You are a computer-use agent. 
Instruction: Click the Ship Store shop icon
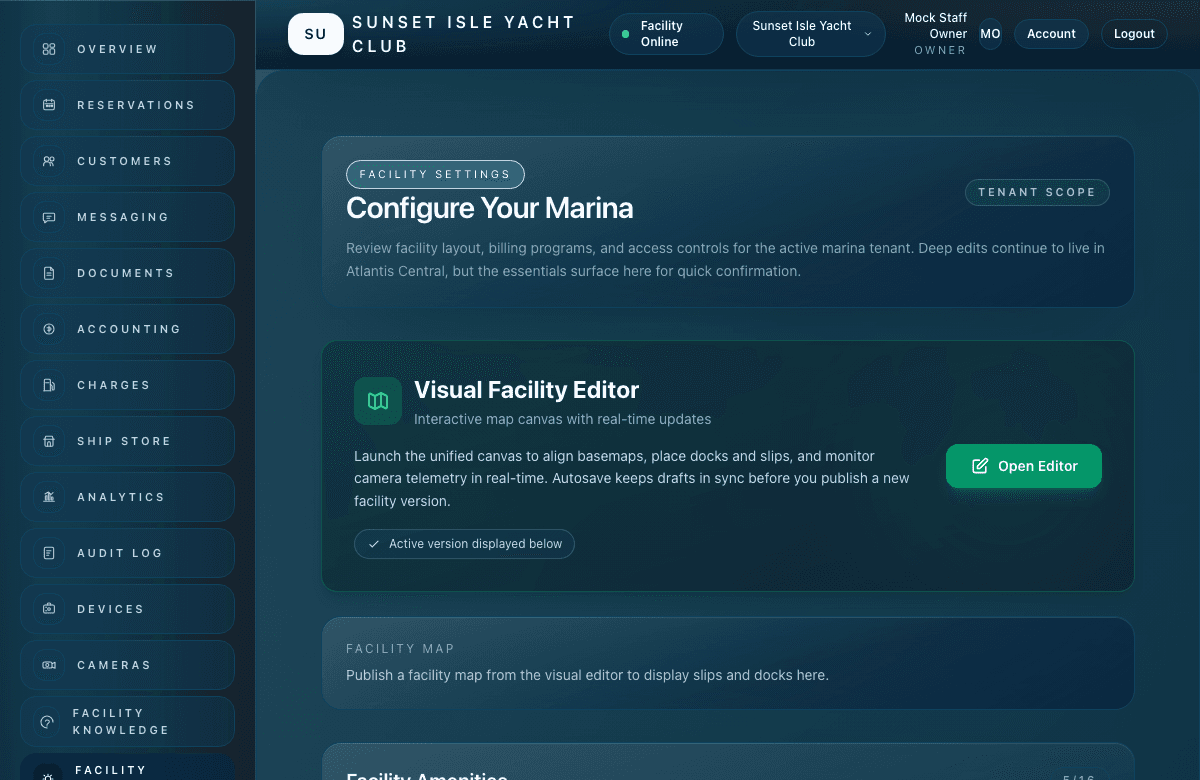(49, 441)
